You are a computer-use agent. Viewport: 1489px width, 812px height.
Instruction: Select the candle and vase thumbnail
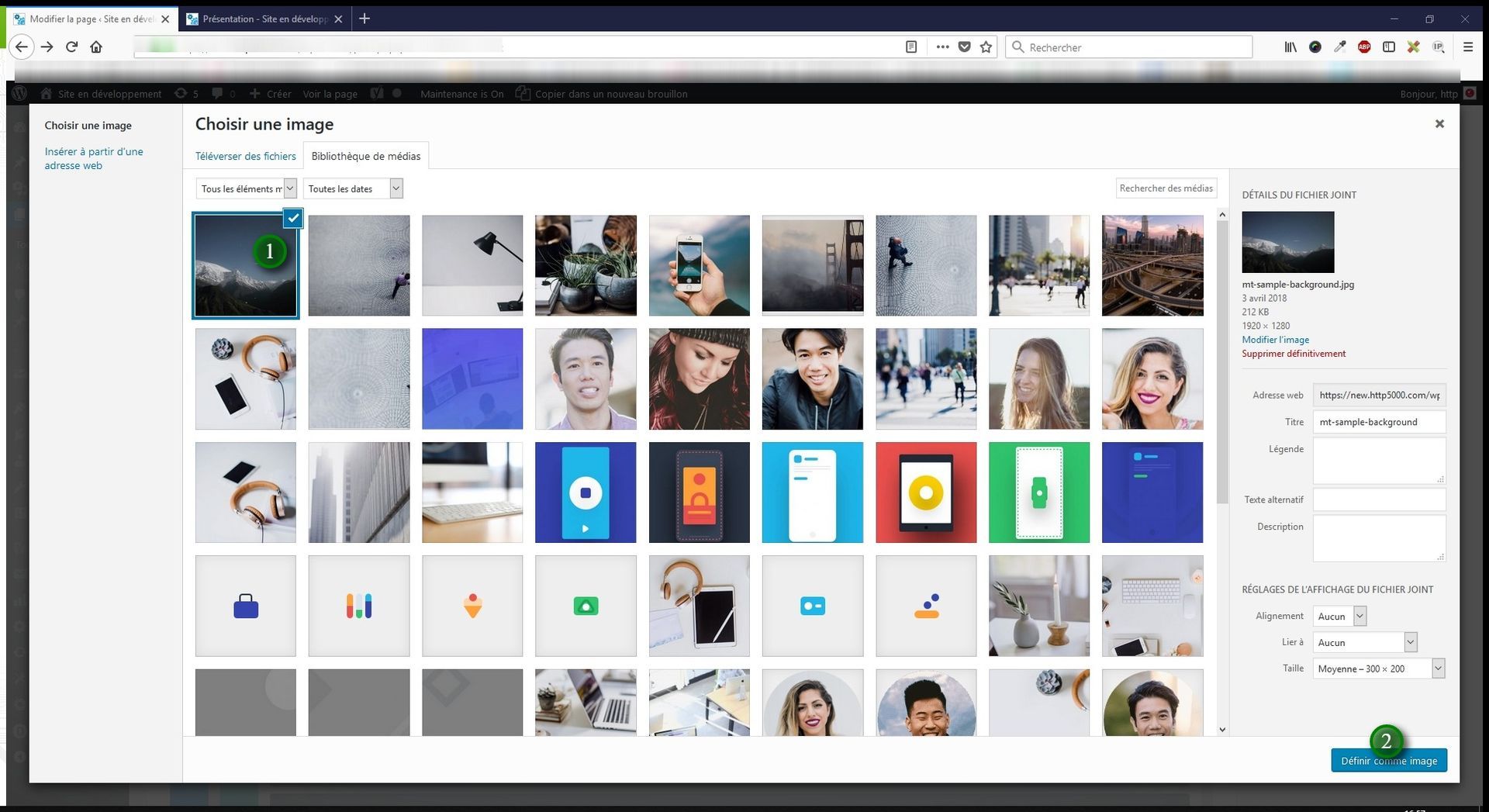pyautogui.click(x=1039, y=606)
